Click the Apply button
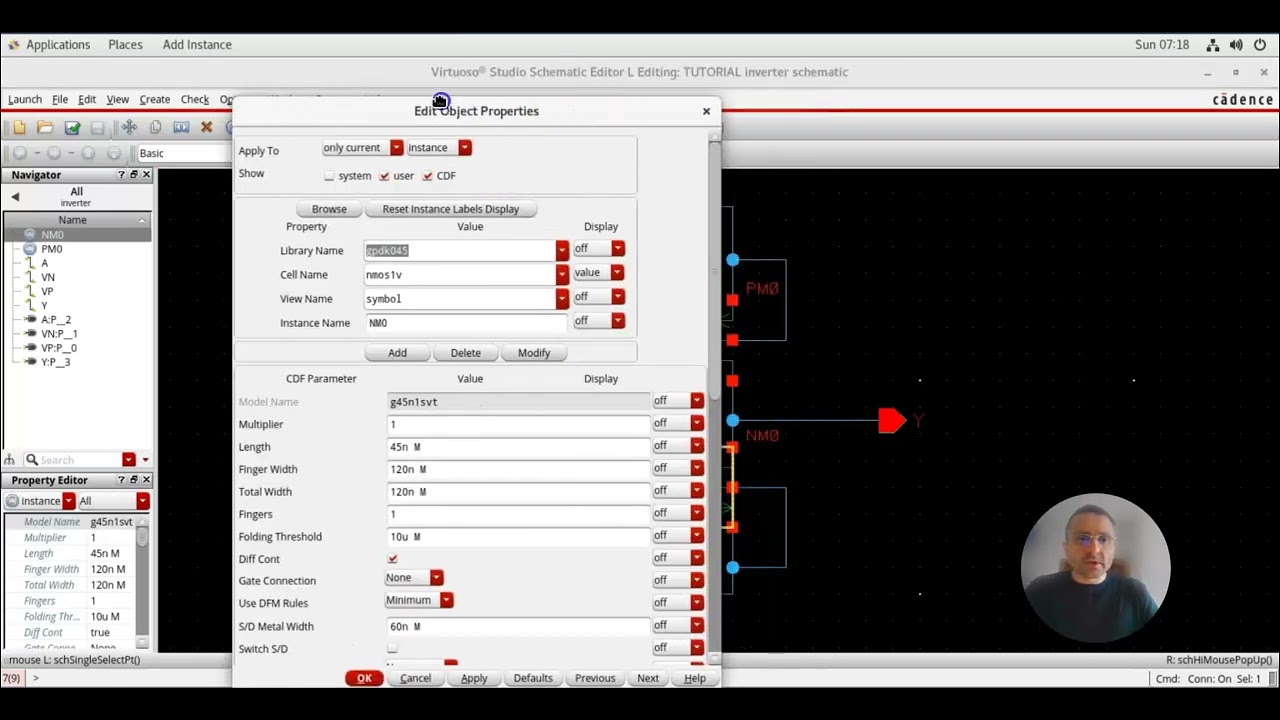This screenshot has height=720, width=1280. 474,678
